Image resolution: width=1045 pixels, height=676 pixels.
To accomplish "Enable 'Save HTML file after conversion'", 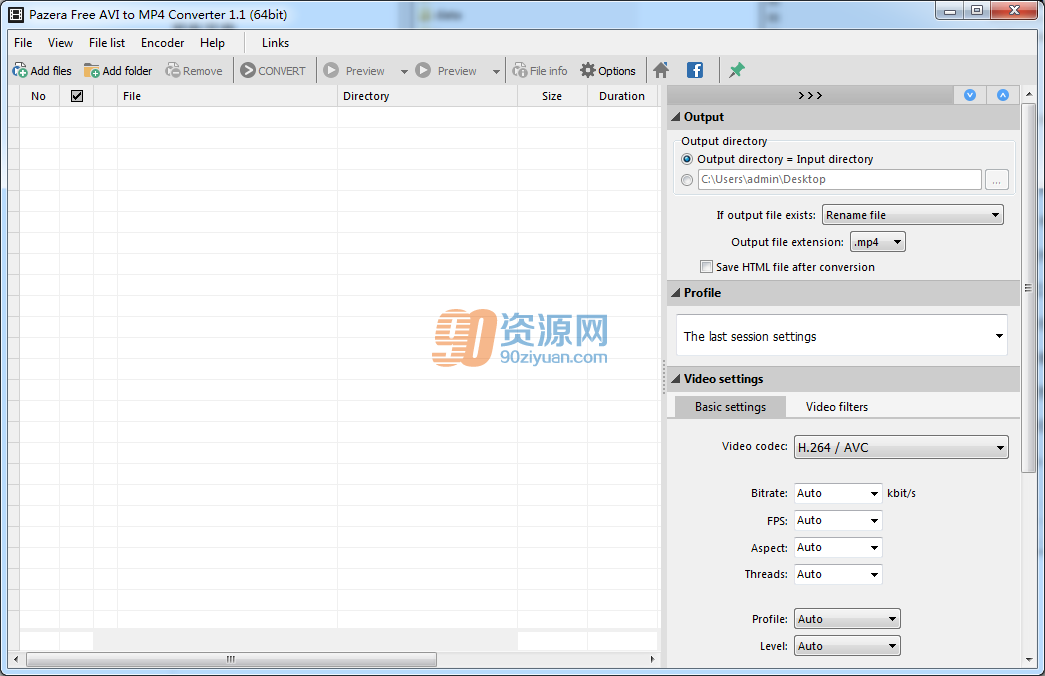I will click(x=706, y=267).
